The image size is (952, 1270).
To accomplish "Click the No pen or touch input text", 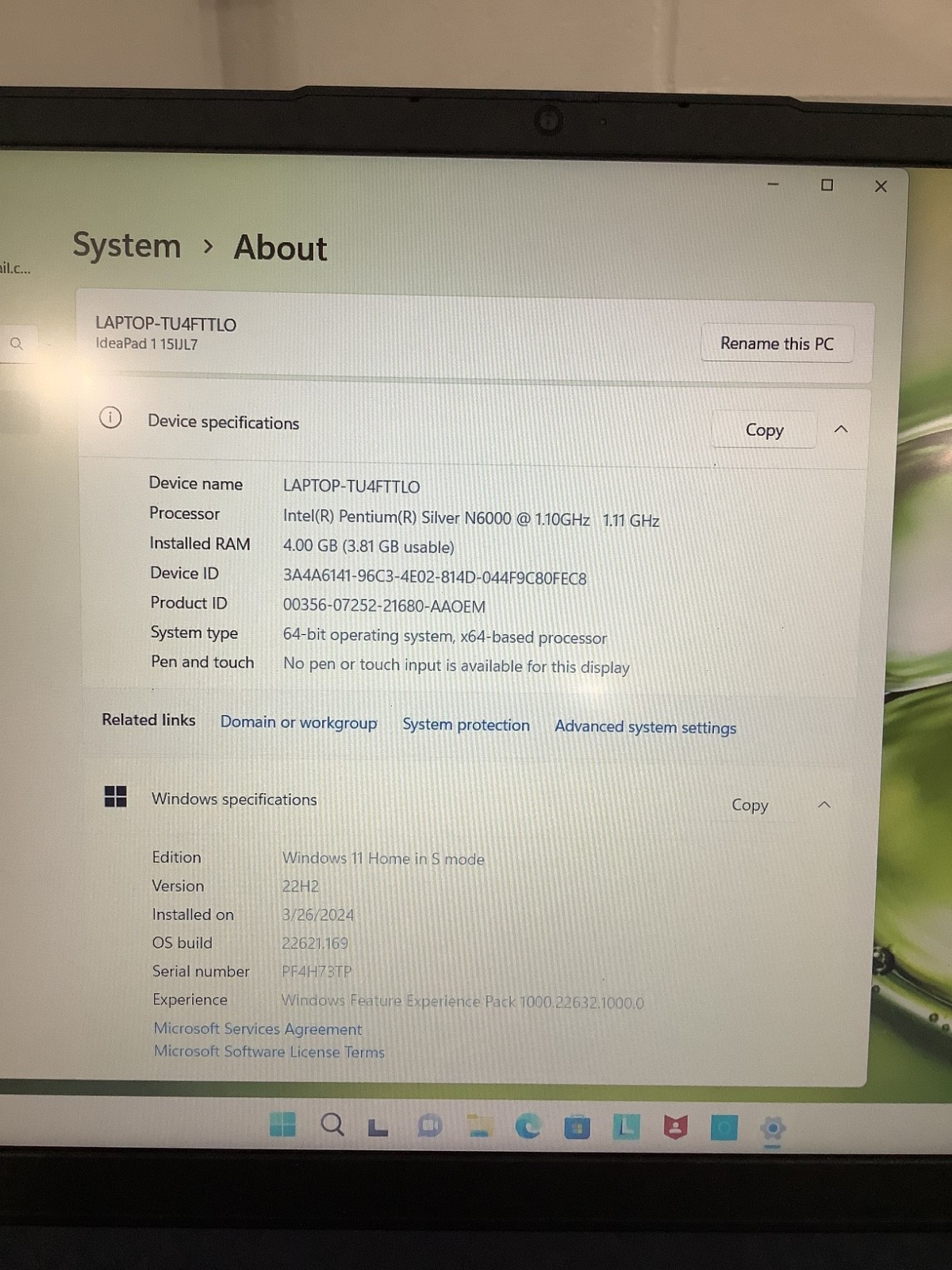I will click(x=456, y=665).
